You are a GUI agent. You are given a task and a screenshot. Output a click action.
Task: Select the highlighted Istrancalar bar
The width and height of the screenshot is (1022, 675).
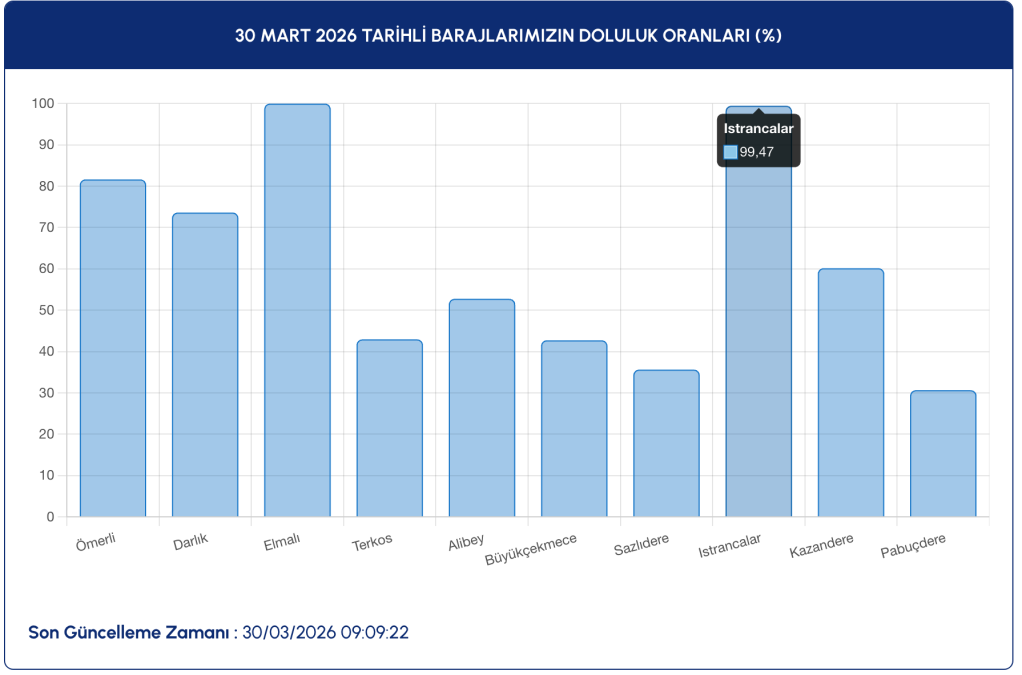[758, 340]
